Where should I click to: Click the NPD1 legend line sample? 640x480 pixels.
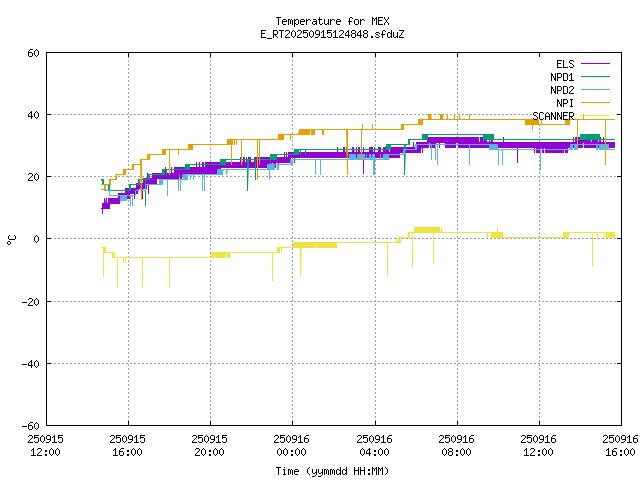point(595,77)
